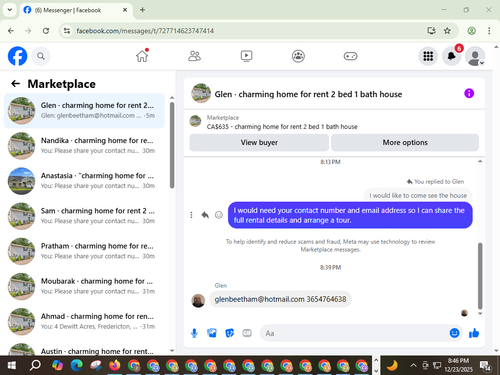The width and height of the screenshot is (500, 375).
Task: Click the chat messages scrollbar
Action: (x=480, y=276)
